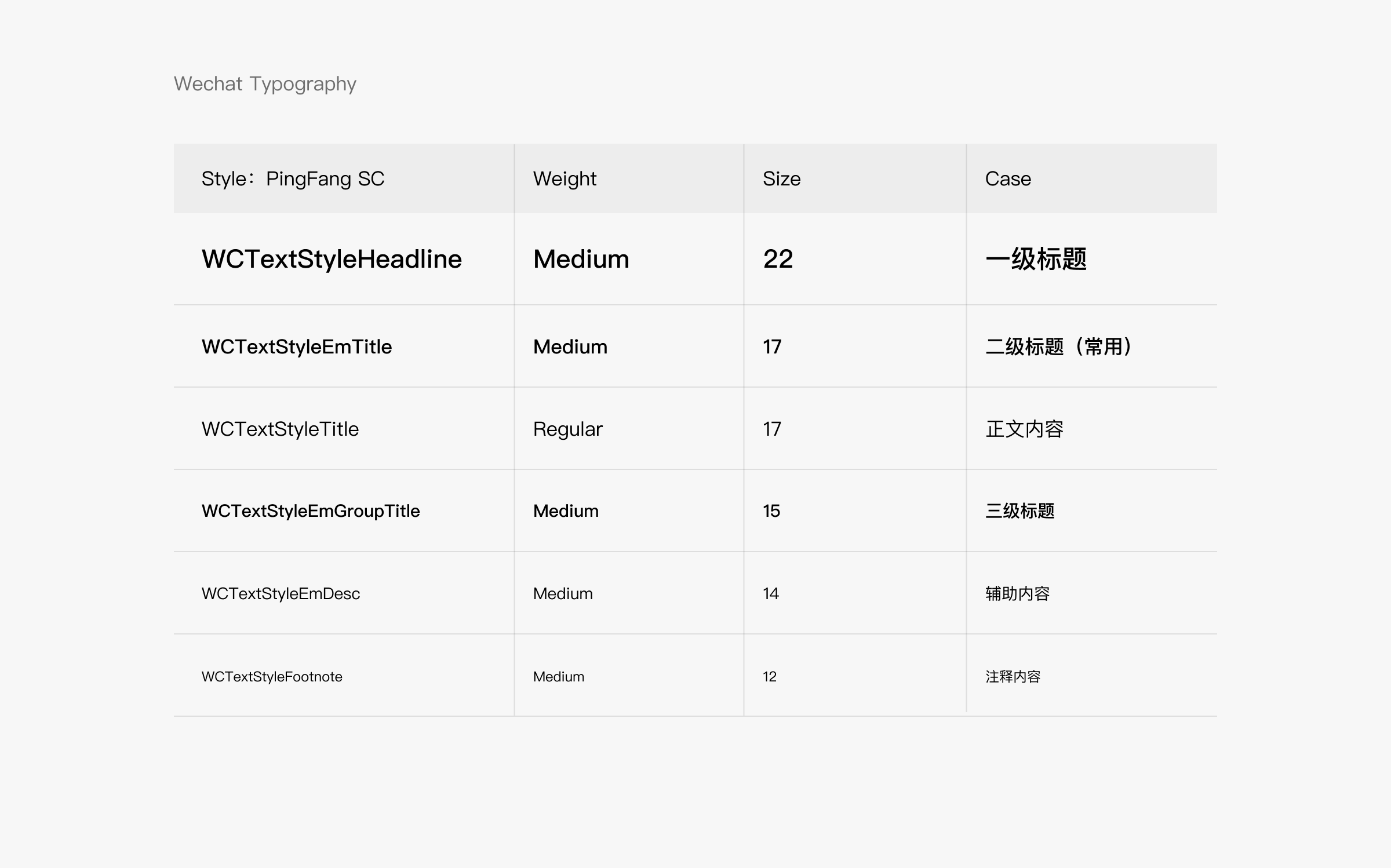Select the 一级标题 case text
Screen dimensions: 1391x868
1036,259
